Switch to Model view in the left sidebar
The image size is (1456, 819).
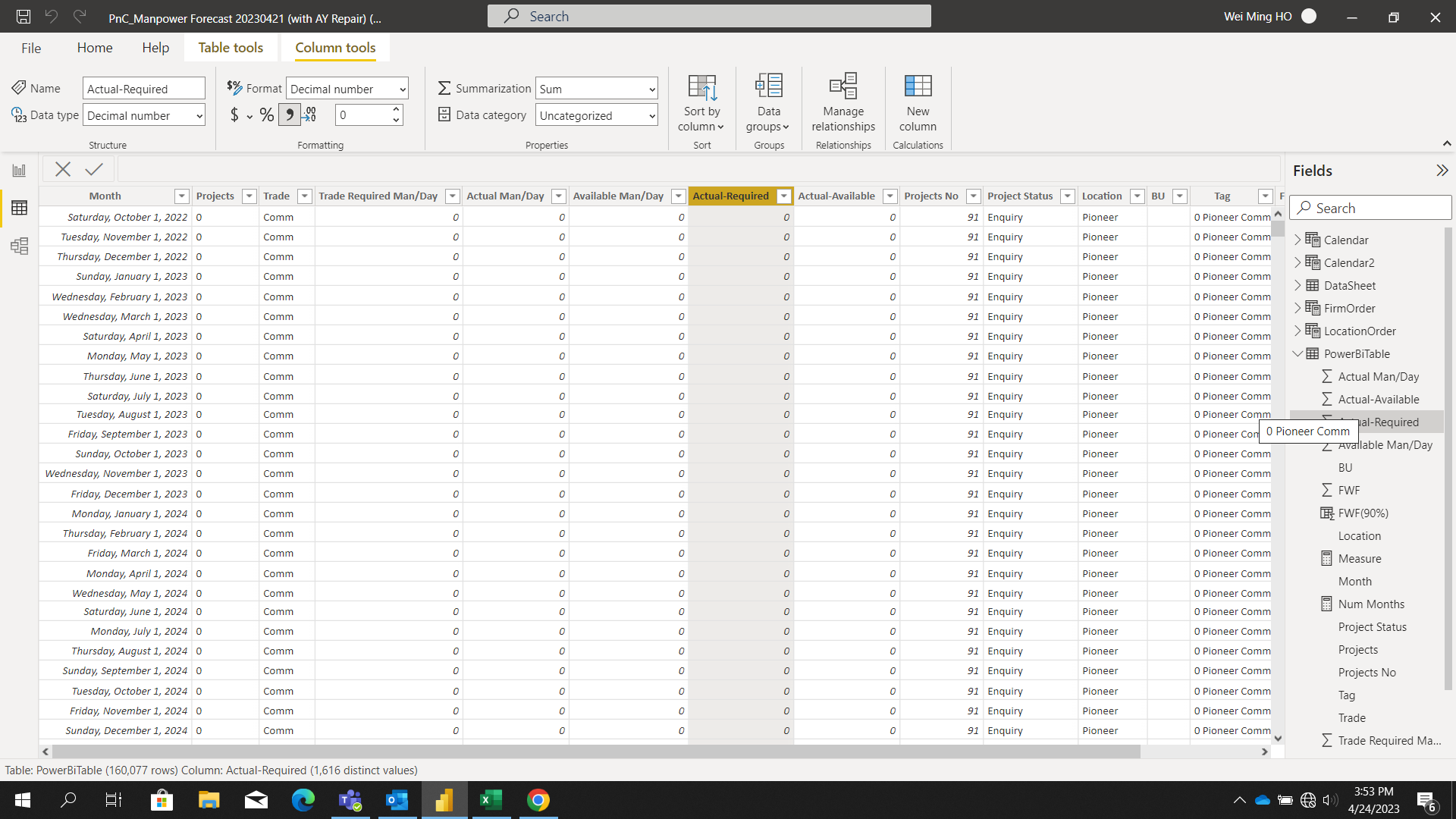[x=19, y=246]
